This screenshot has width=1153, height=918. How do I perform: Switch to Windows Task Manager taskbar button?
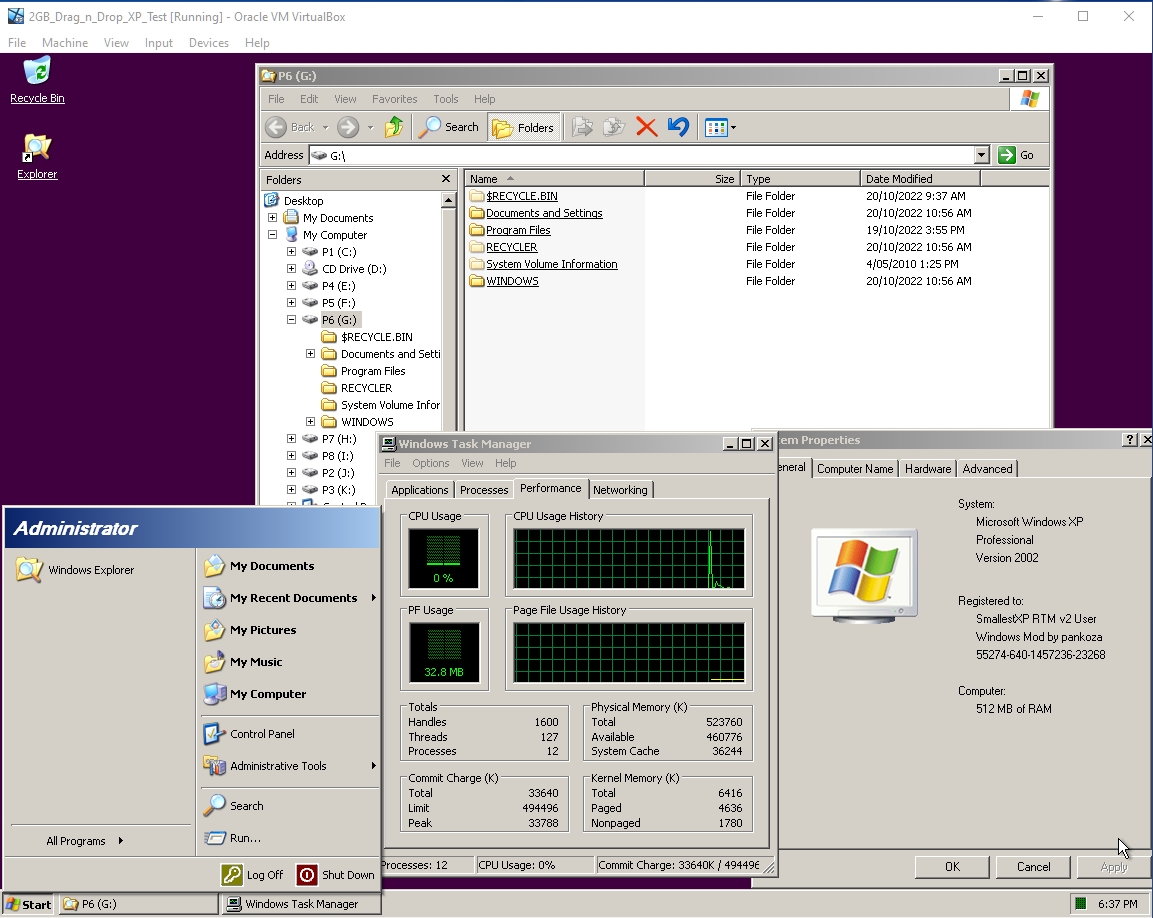(x=301, y=904)
